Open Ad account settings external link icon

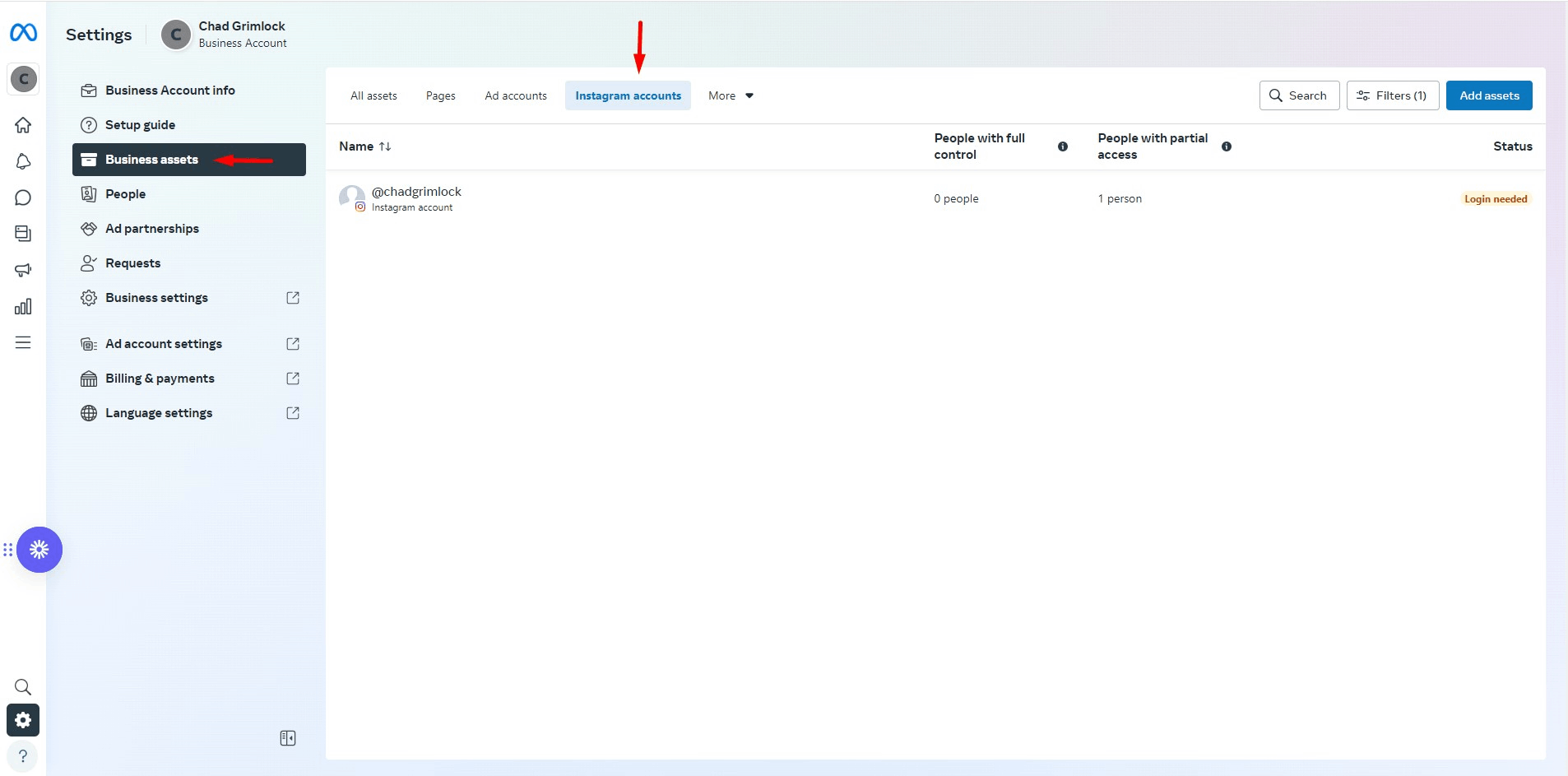pyautogui.click(x=293, y=344)
